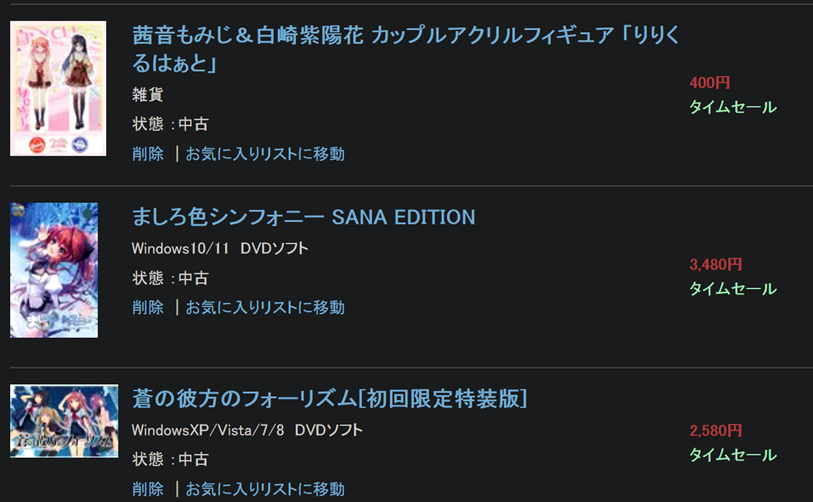Move 蒼の彼方のフォーリズム to お気に入りリスト
This screenshot has height=502, width=813.
265,489
